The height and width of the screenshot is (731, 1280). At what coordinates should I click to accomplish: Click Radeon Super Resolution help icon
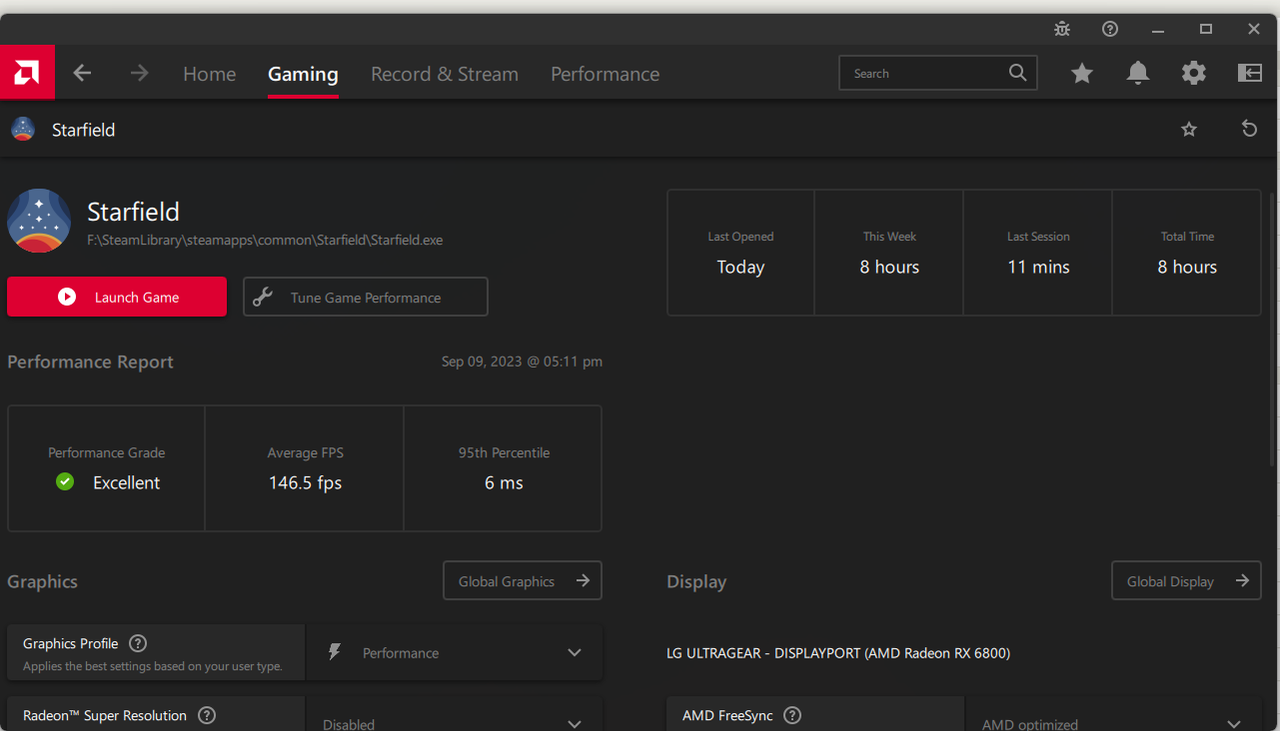207,715
